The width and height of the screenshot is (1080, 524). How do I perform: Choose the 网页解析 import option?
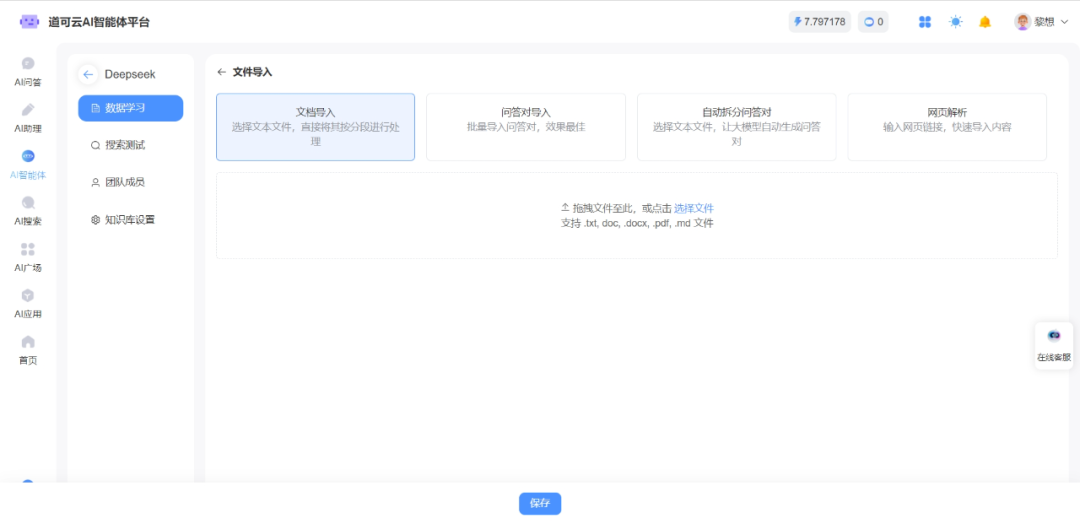(946, 127)
